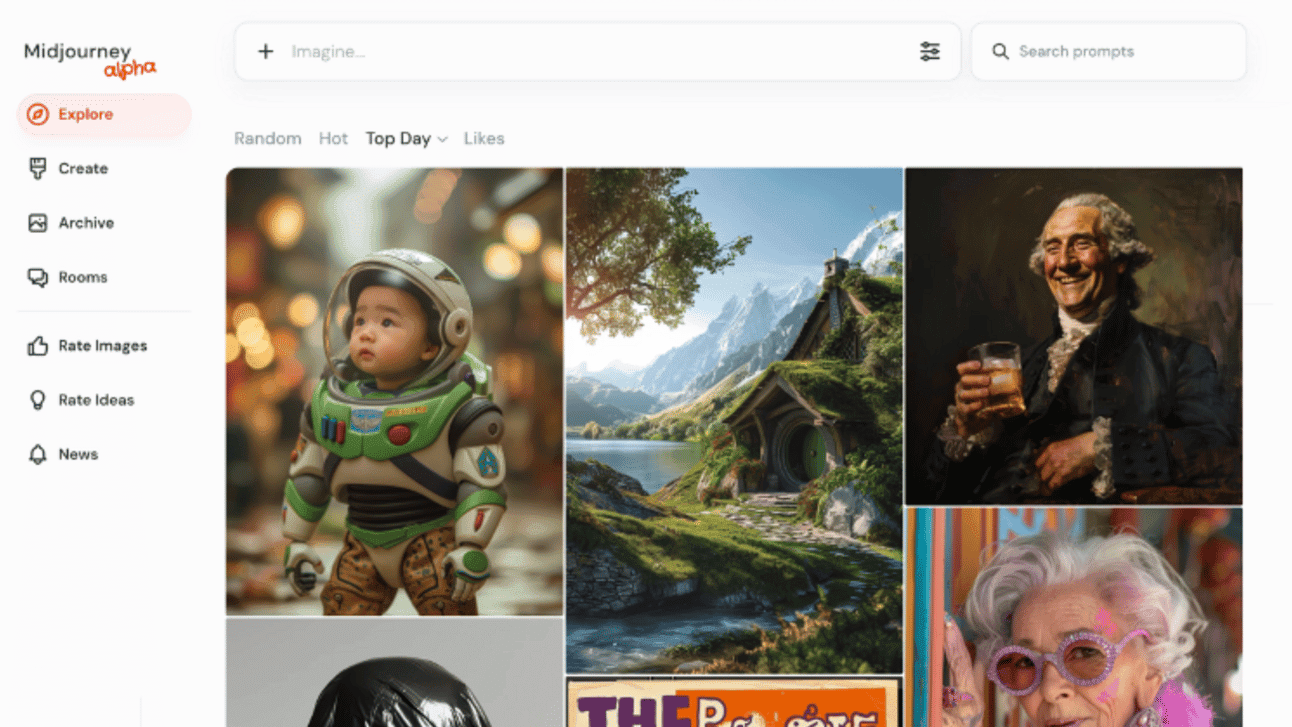The width and height of the screenshot is (1292, 727).
Task: Click the Archive picture icon
Action: [38, 223]
